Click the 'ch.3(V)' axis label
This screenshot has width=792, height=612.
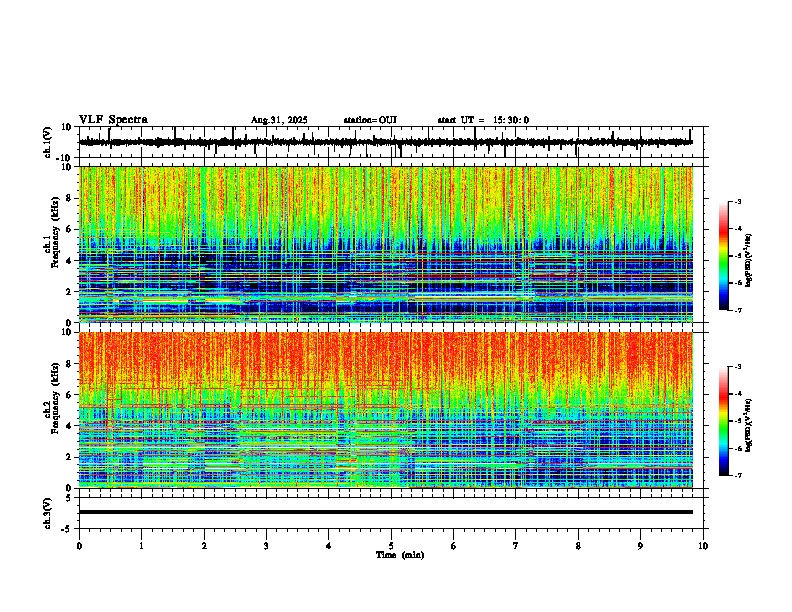(x=47, y=513)
